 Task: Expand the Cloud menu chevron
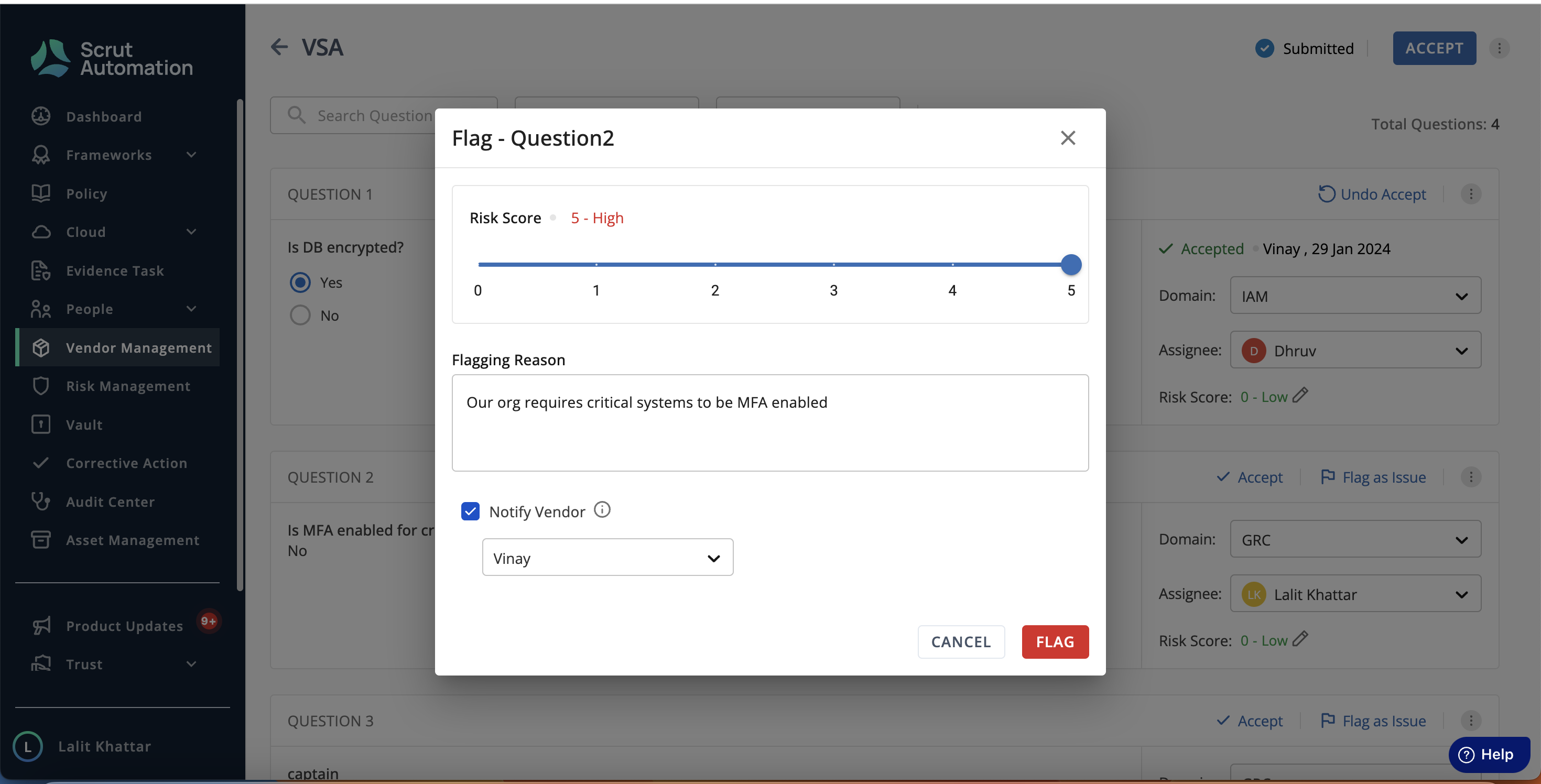[x=191, y=232]
